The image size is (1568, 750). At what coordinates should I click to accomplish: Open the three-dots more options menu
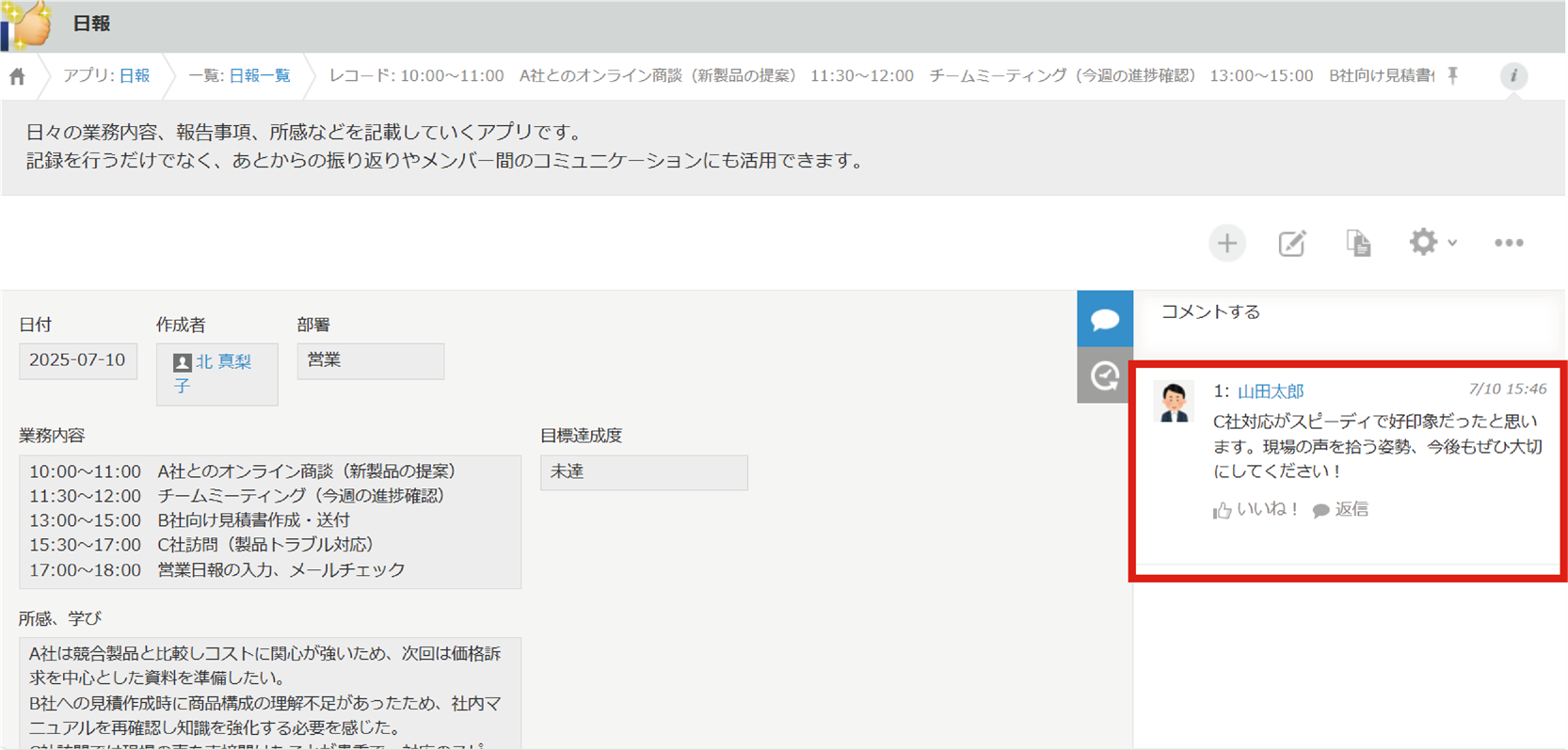pos(1508,243)
